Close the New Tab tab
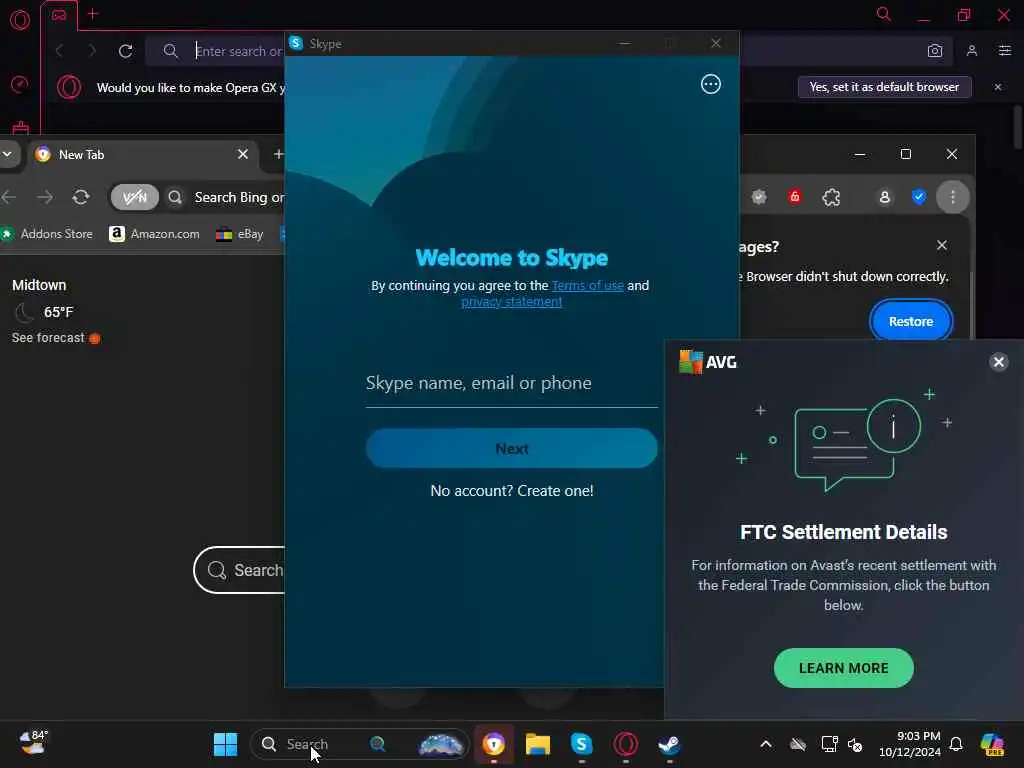Viewport: 1024px width, 768px height. [x=242, y=154]
